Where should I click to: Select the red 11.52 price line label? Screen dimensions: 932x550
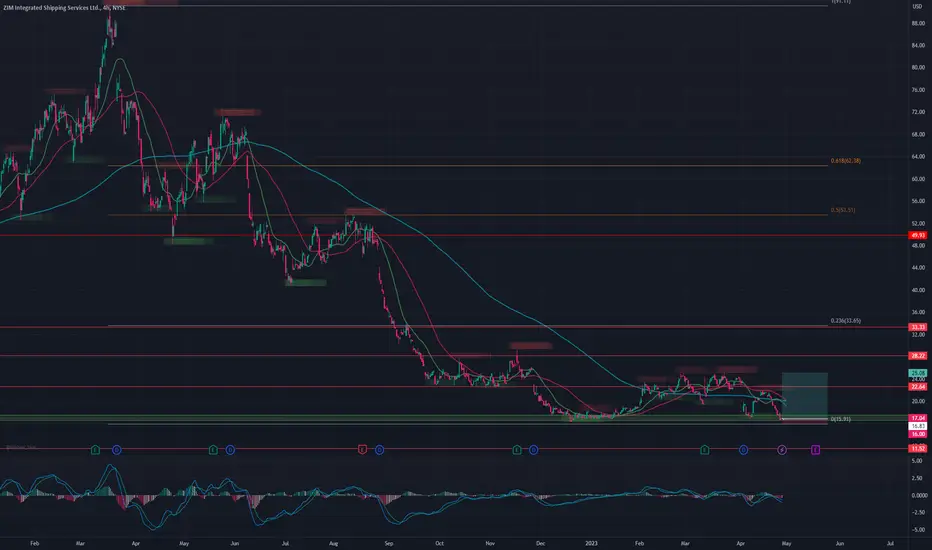tap(918, 448)
